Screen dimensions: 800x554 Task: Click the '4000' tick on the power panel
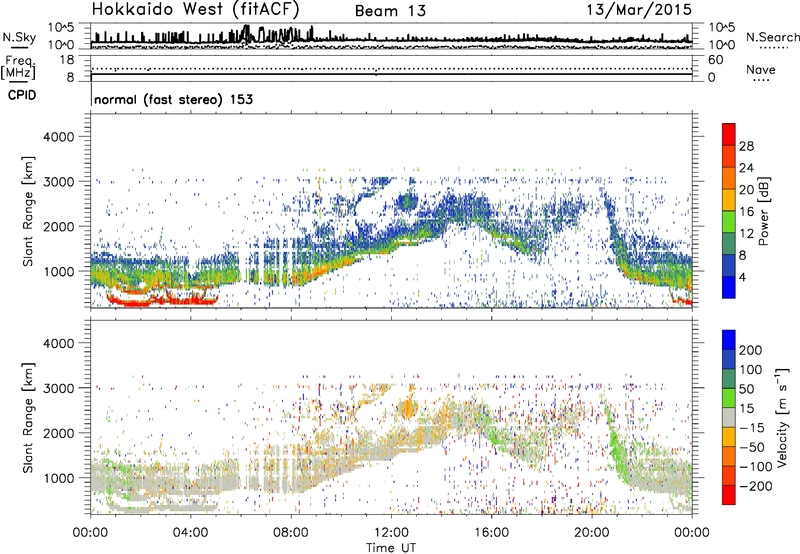click(58, 137)
